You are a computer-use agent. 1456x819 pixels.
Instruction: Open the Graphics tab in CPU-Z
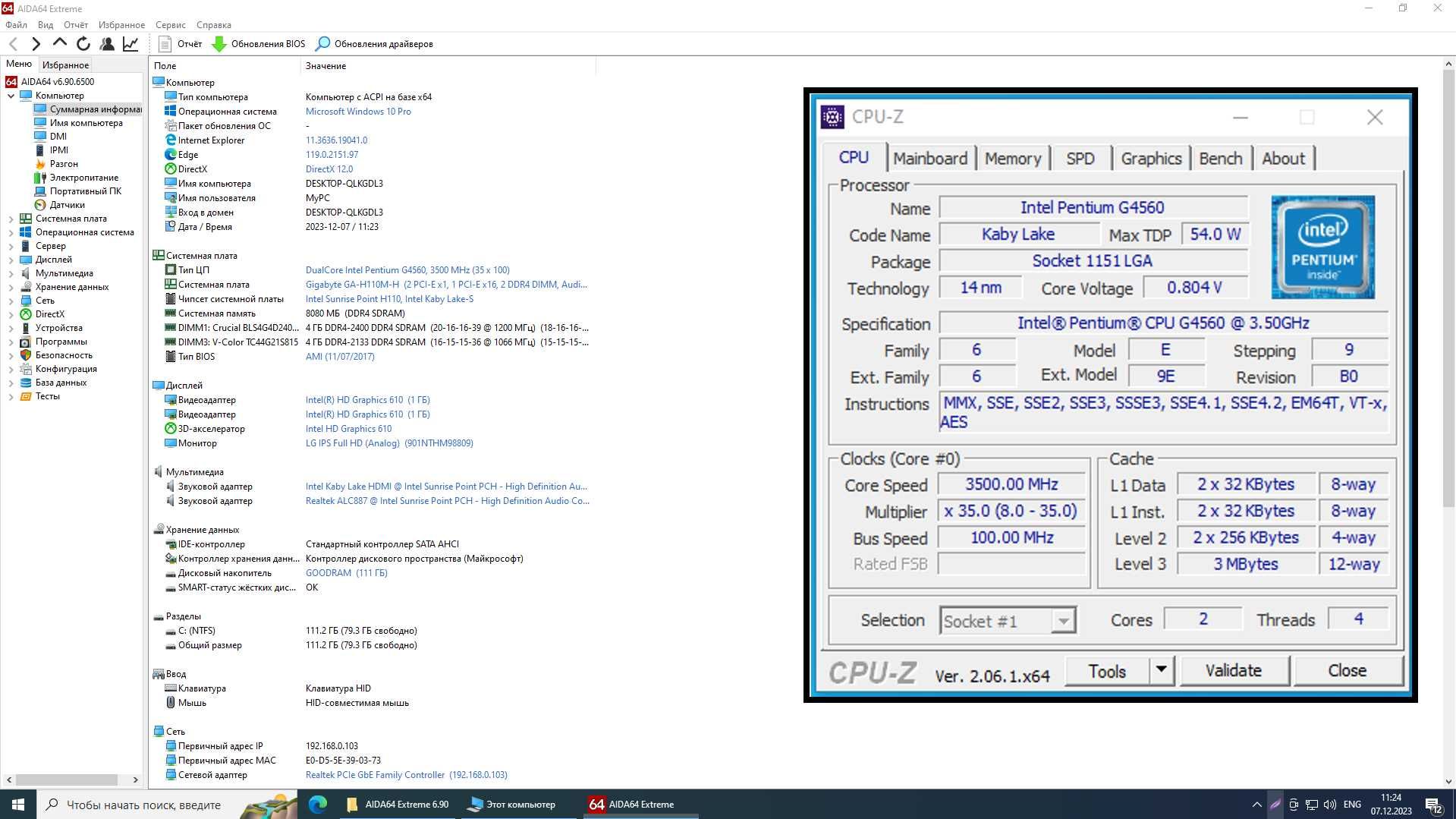tap(1151, 159)
